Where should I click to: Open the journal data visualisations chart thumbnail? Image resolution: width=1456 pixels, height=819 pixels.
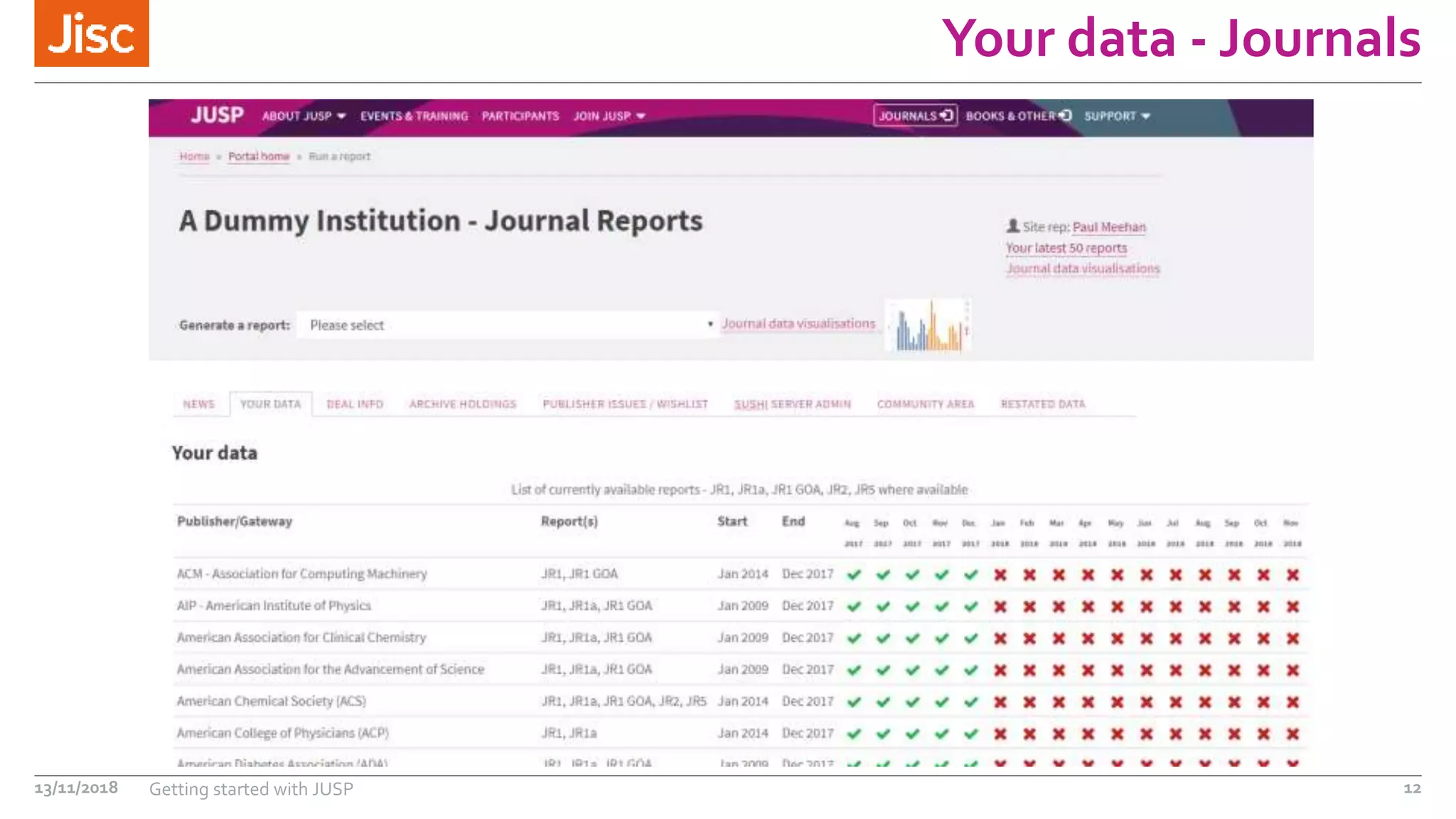pyautogui.click(x=929, y=326)
